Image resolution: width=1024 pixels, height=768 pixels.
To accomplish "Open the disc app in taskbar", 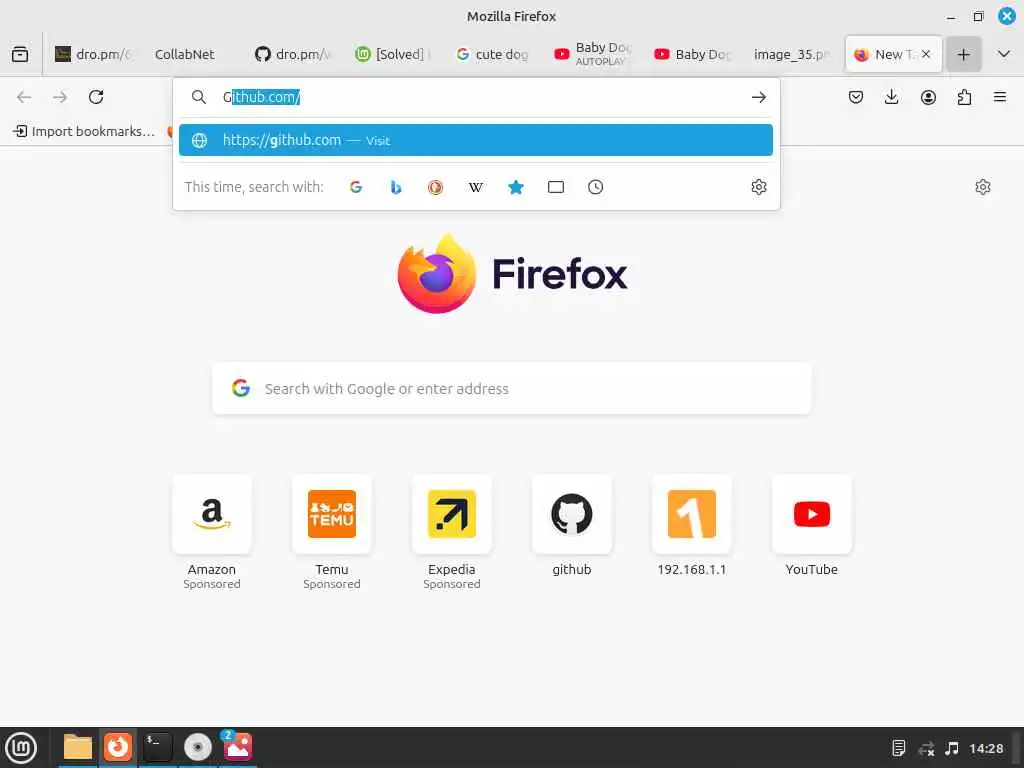I will (x=198, y=747).
